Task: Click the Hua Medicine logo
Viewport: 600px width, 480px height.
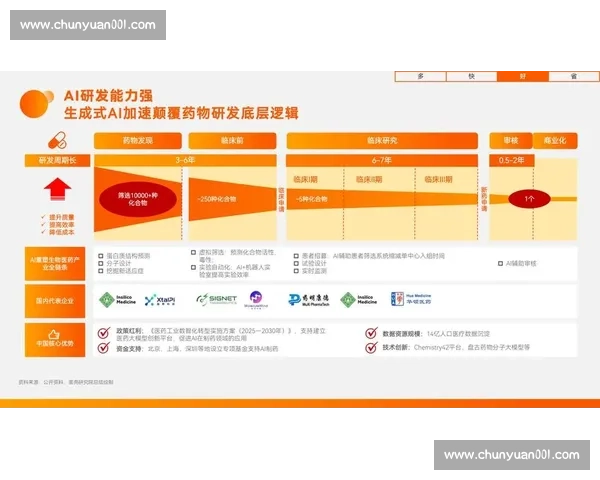Action: 411,299
